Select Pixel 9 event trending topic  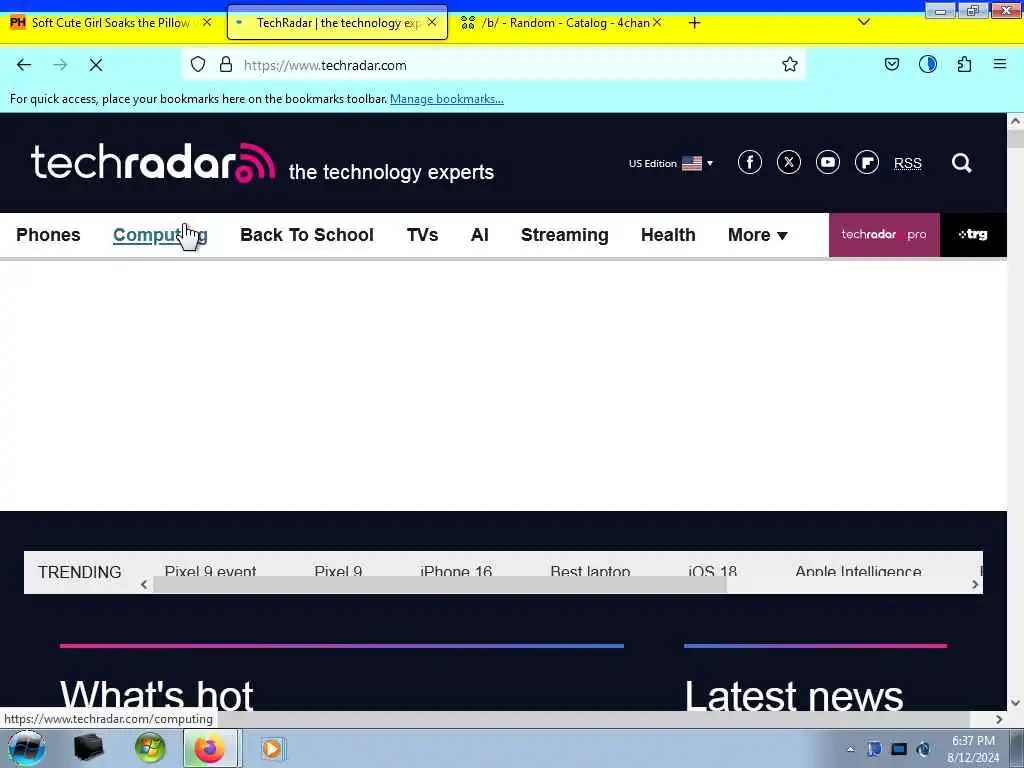pyautogui.click(x=210, y=570)
